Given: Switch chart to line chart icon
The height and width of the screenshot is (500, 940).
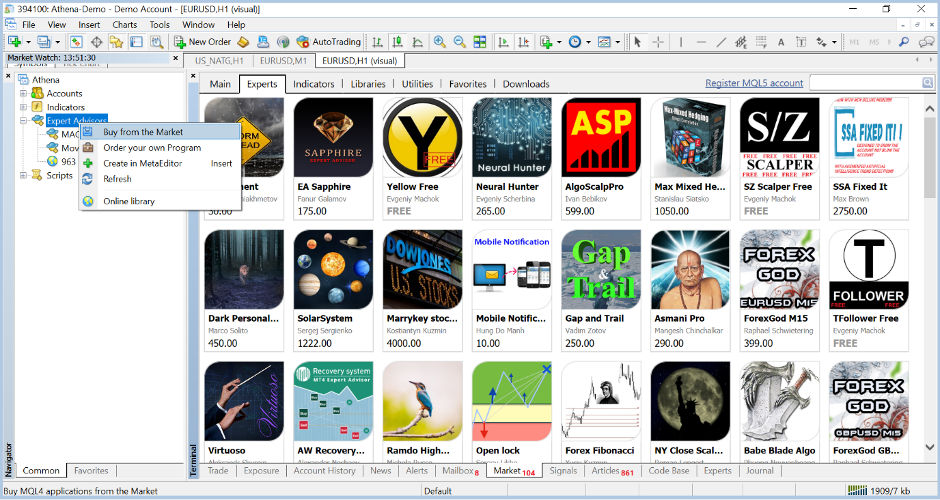Looking at the screenshot, I should 417,42.
